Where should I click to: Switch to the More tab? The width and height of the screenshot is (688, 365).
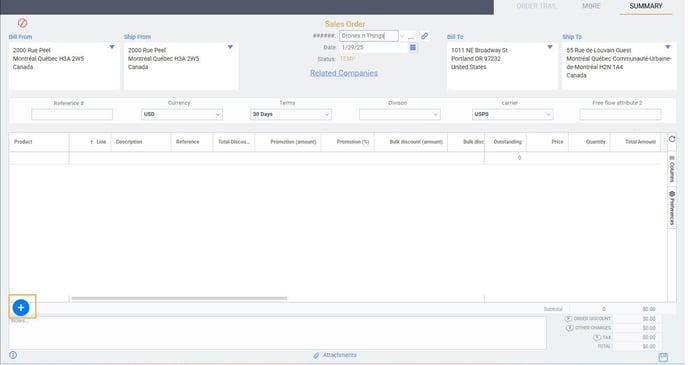(591, 6)
